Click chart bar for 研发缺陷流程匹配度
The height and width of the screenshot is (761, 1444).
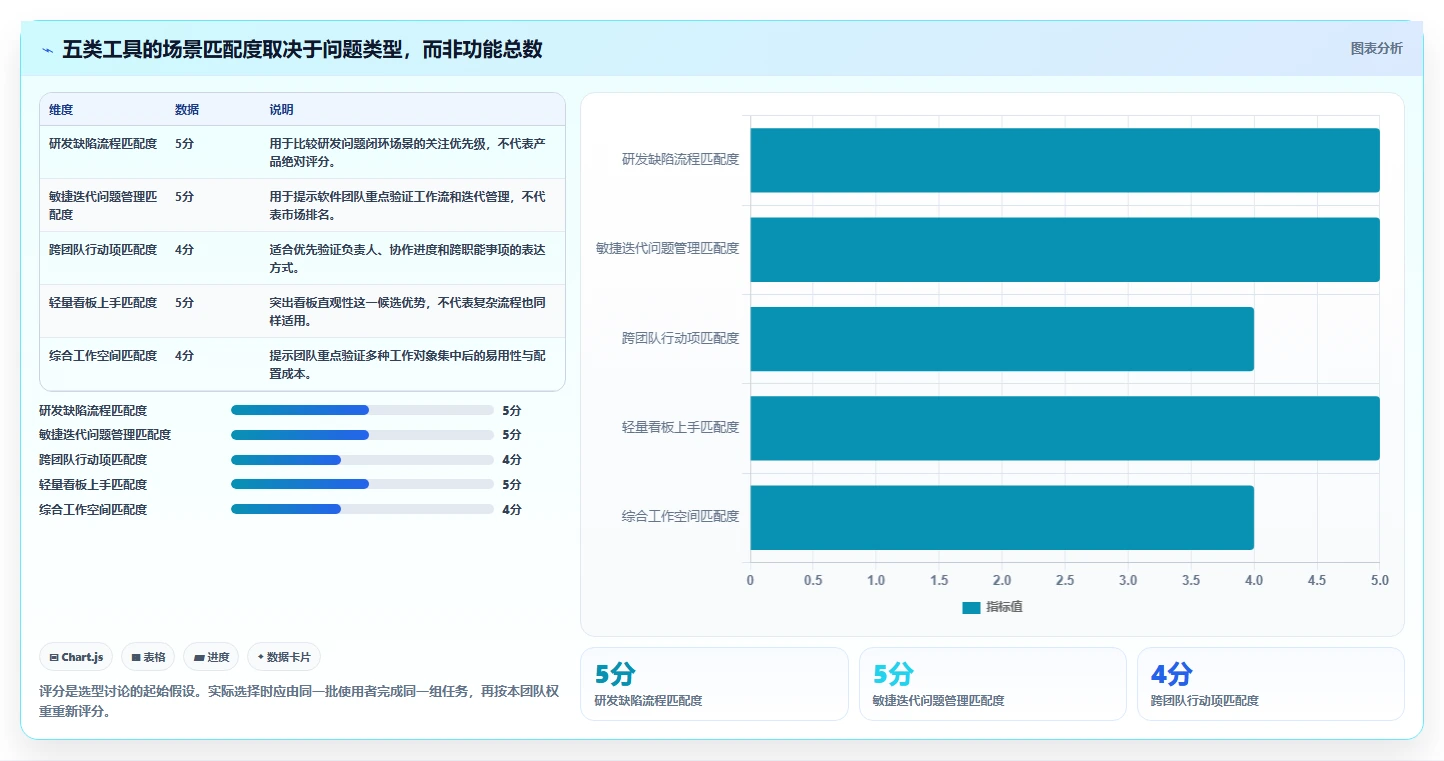tap(1065, 160)
